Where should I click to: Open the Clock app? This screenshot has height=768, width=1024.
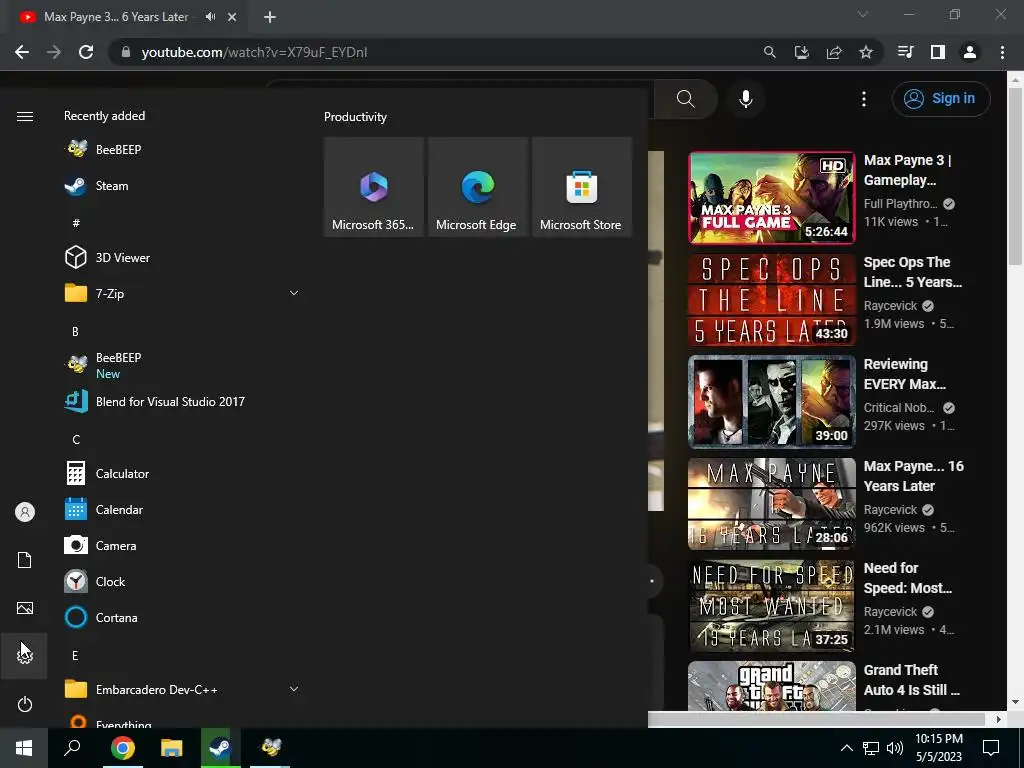pyautogui.click(x=183, y=581)
